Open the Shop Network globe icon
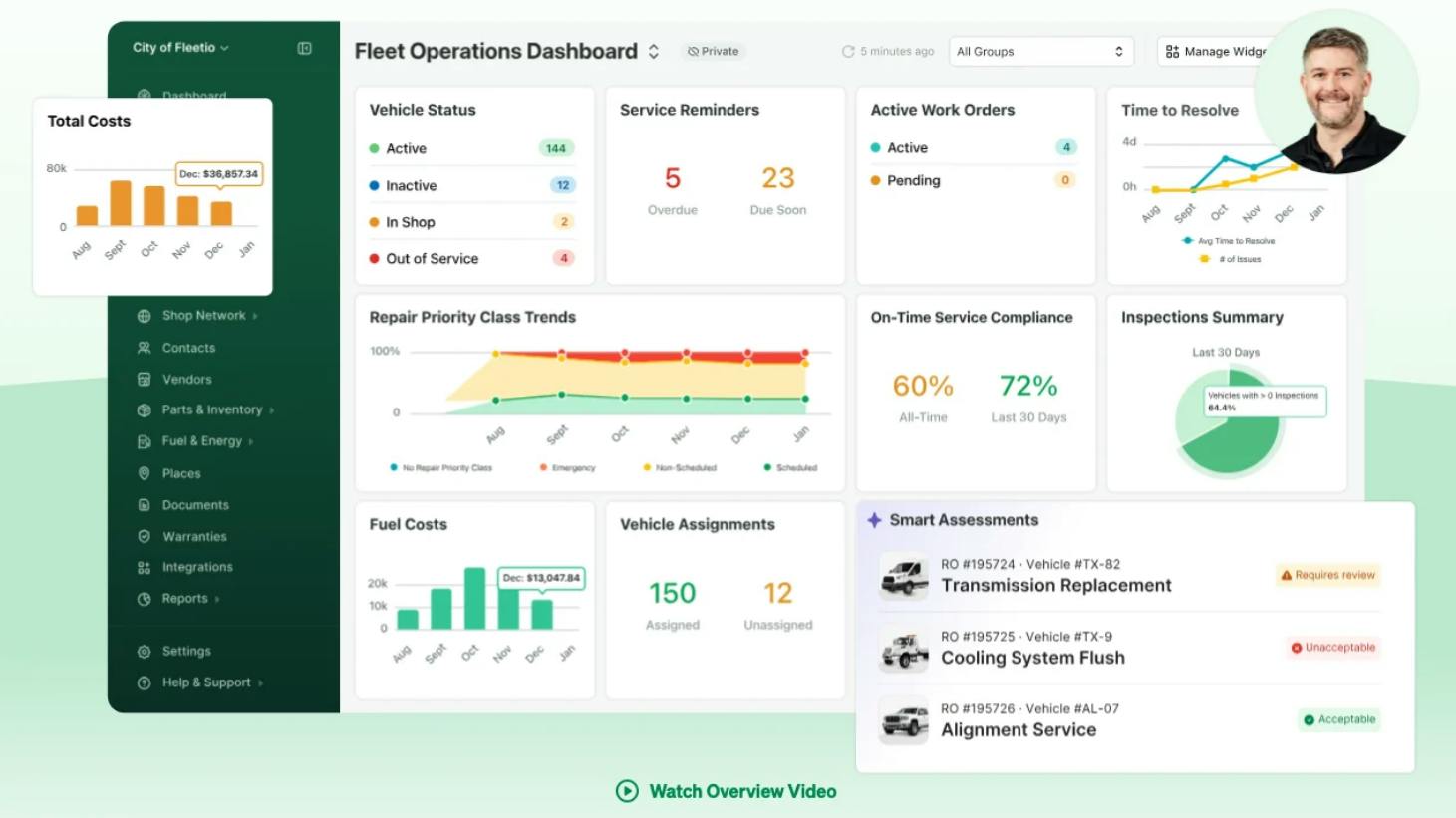Viewport: 1456px width, 818px height. tap(144, 316)
